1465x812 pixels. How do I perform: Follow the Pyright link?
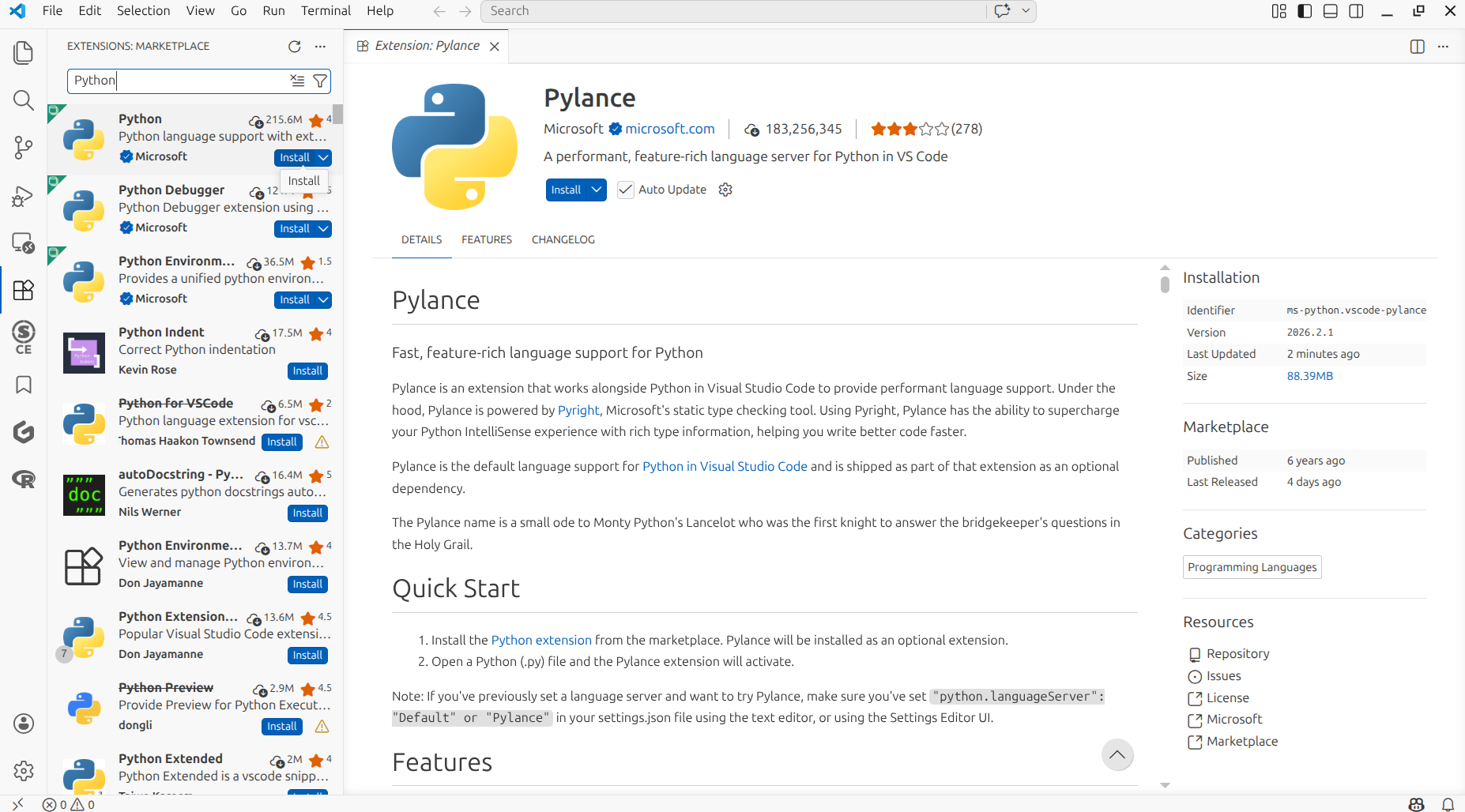tap(578, 410)
